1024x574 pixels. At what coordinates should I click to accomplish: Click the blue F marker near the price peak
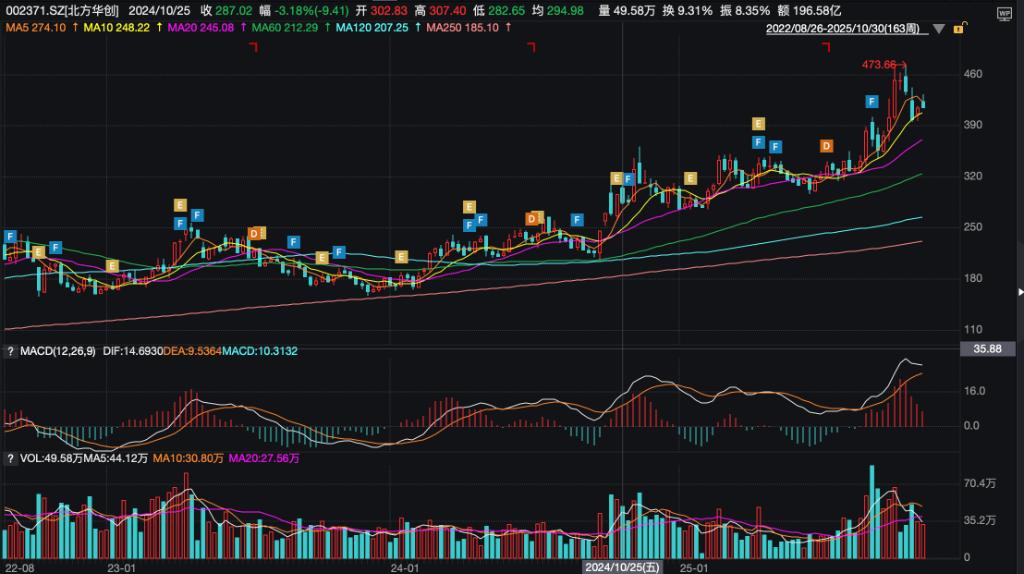pyautogui.click(x=872, y=102)
